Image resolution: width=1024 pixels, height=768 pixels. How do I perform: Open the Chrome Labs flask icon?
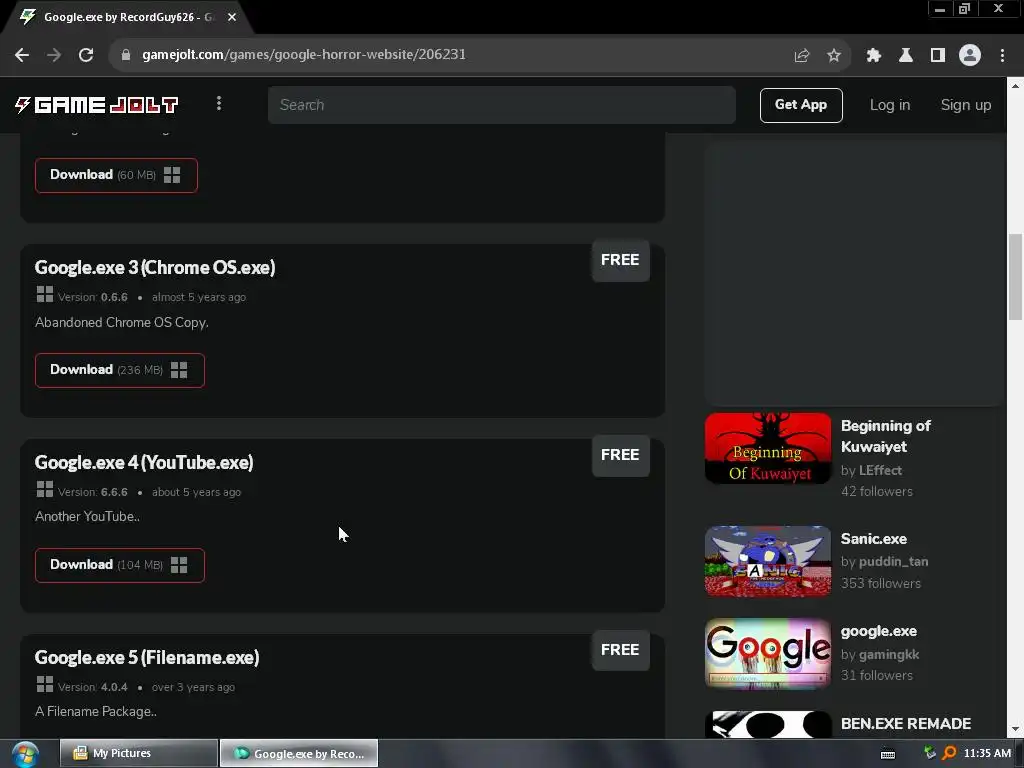(906, 55)
